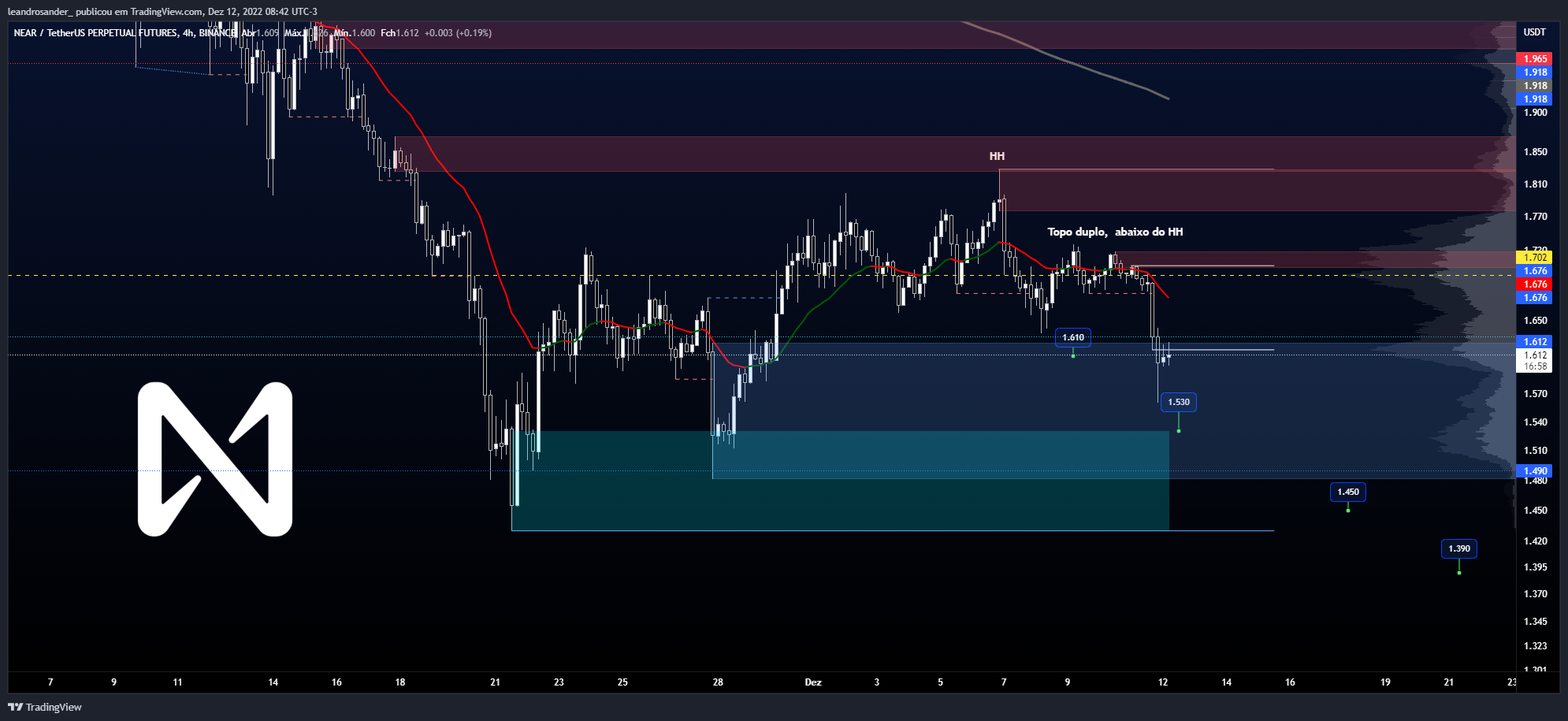Select the blue 1.490 price label on axis
This screenshot has width=1568, height=721.
click(x=1535, y=470)
